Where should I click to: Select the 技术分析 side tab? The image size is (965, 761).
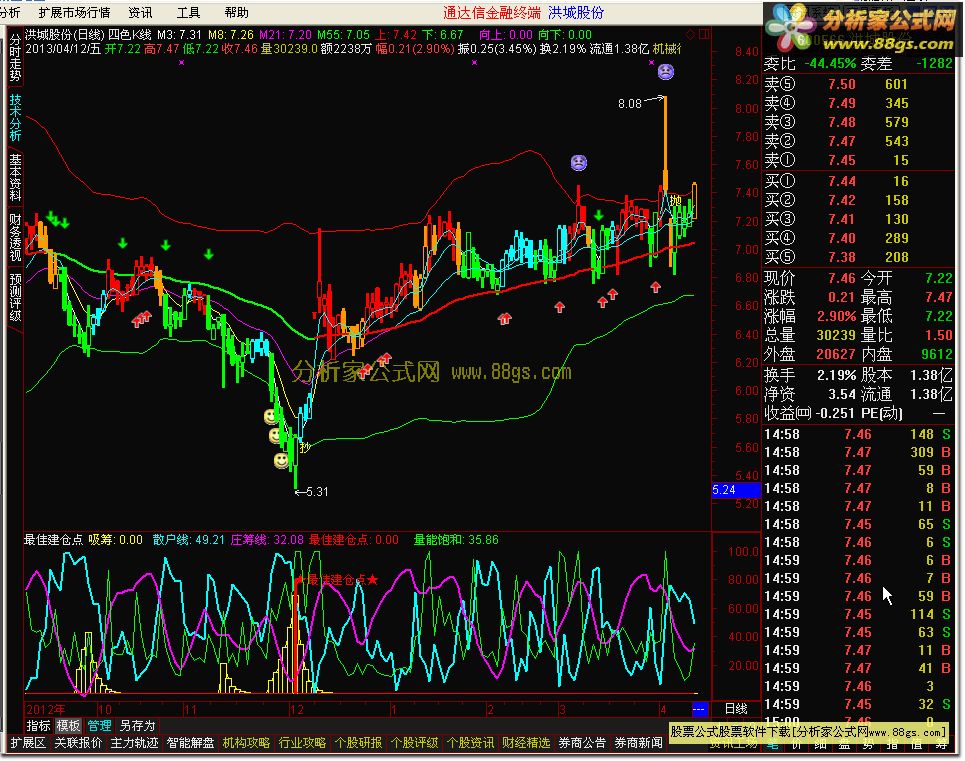pos(15,117)
